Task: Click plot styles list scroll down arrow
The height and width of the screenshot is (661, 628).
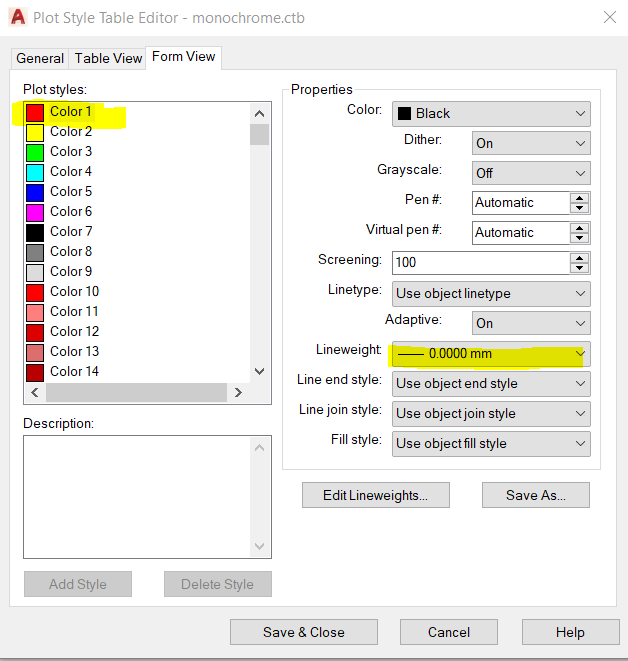Action: [260, 371]
